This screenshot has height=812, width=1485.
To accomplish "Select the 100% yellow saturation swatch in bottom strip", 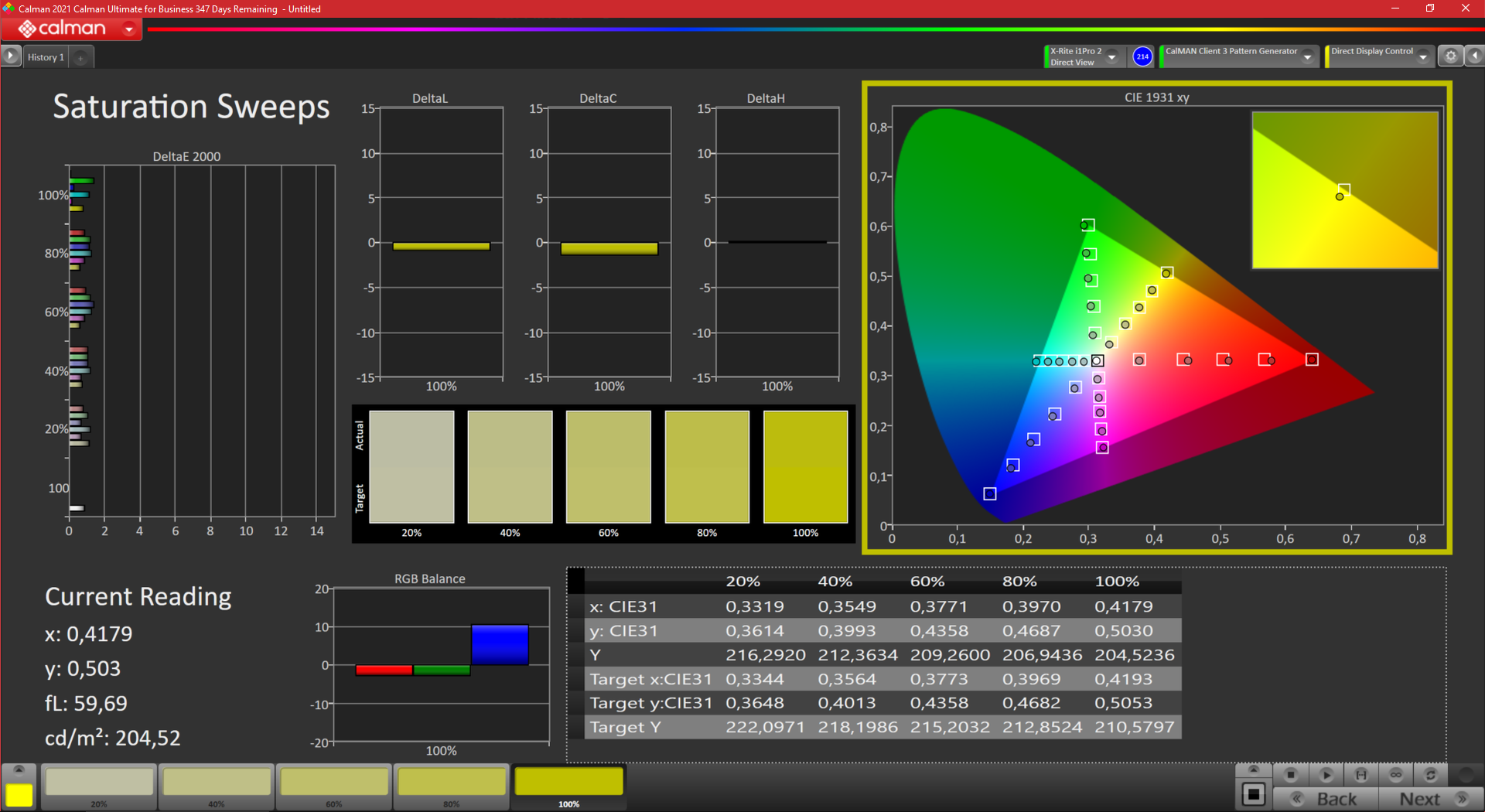I will [568, 783].
